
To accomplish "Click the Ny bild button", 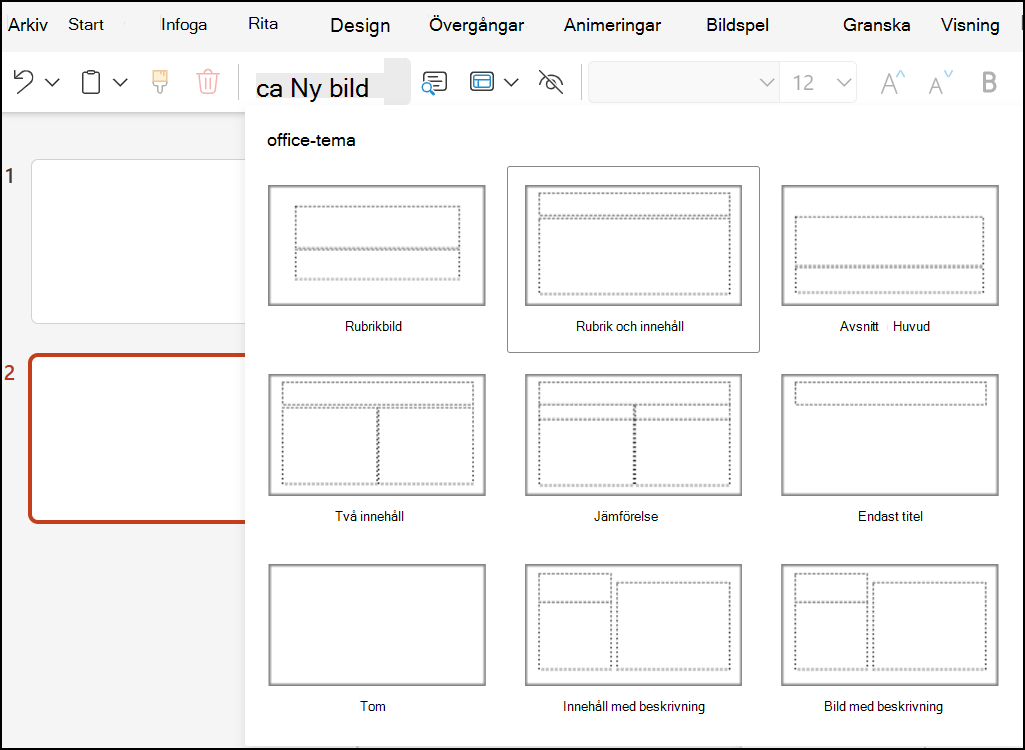I will 332,82.
